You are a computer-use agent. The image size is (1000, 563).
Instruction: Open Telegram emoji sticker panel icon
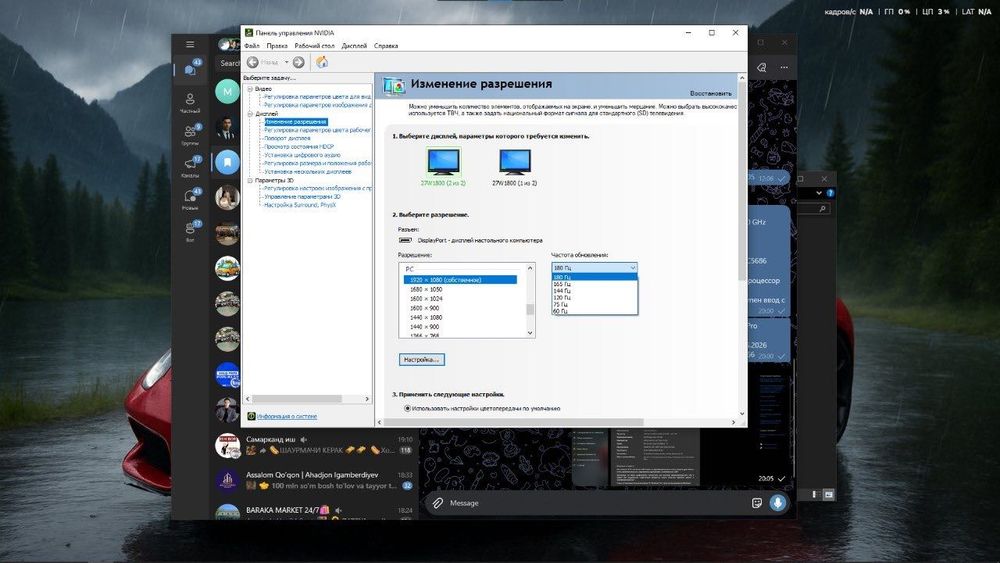click(756, 503)
